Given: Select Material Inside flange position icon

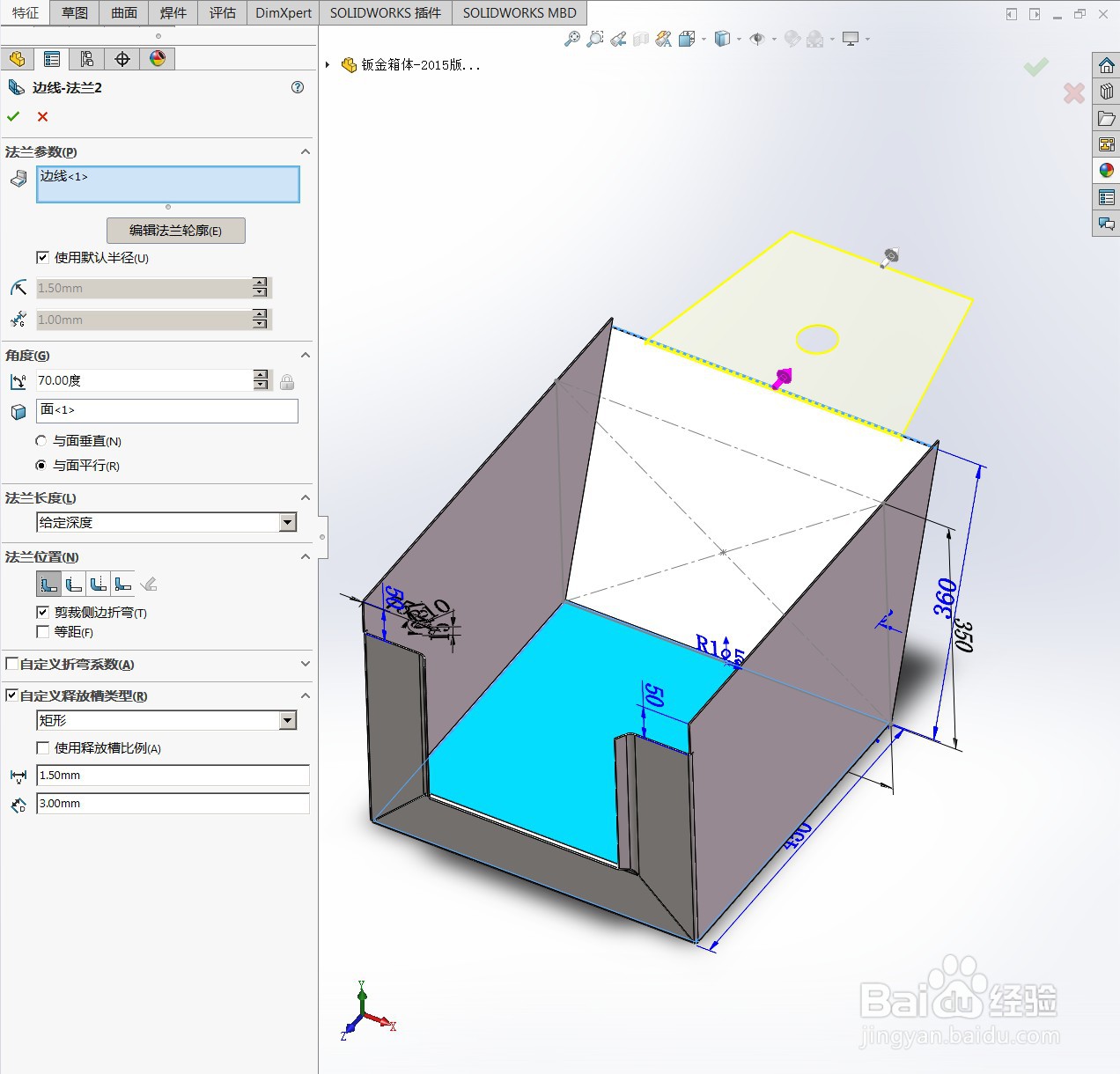Looking at the screenshot, I should click(49, 584).
